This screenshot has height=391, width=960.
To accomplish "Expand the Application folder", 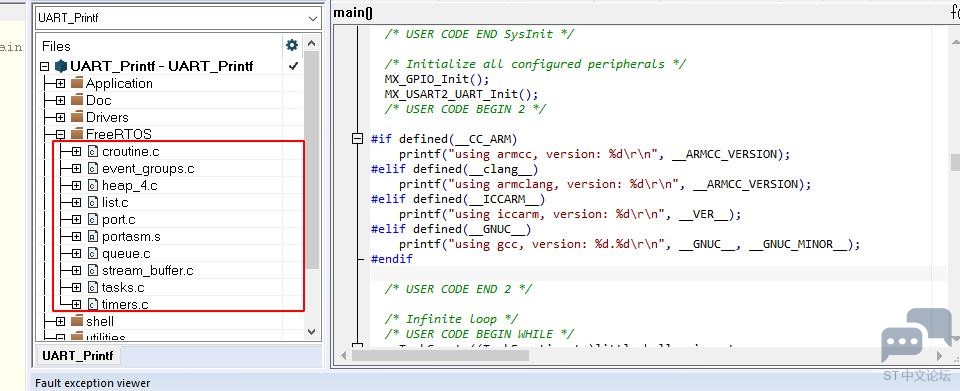I will (61, 83).
